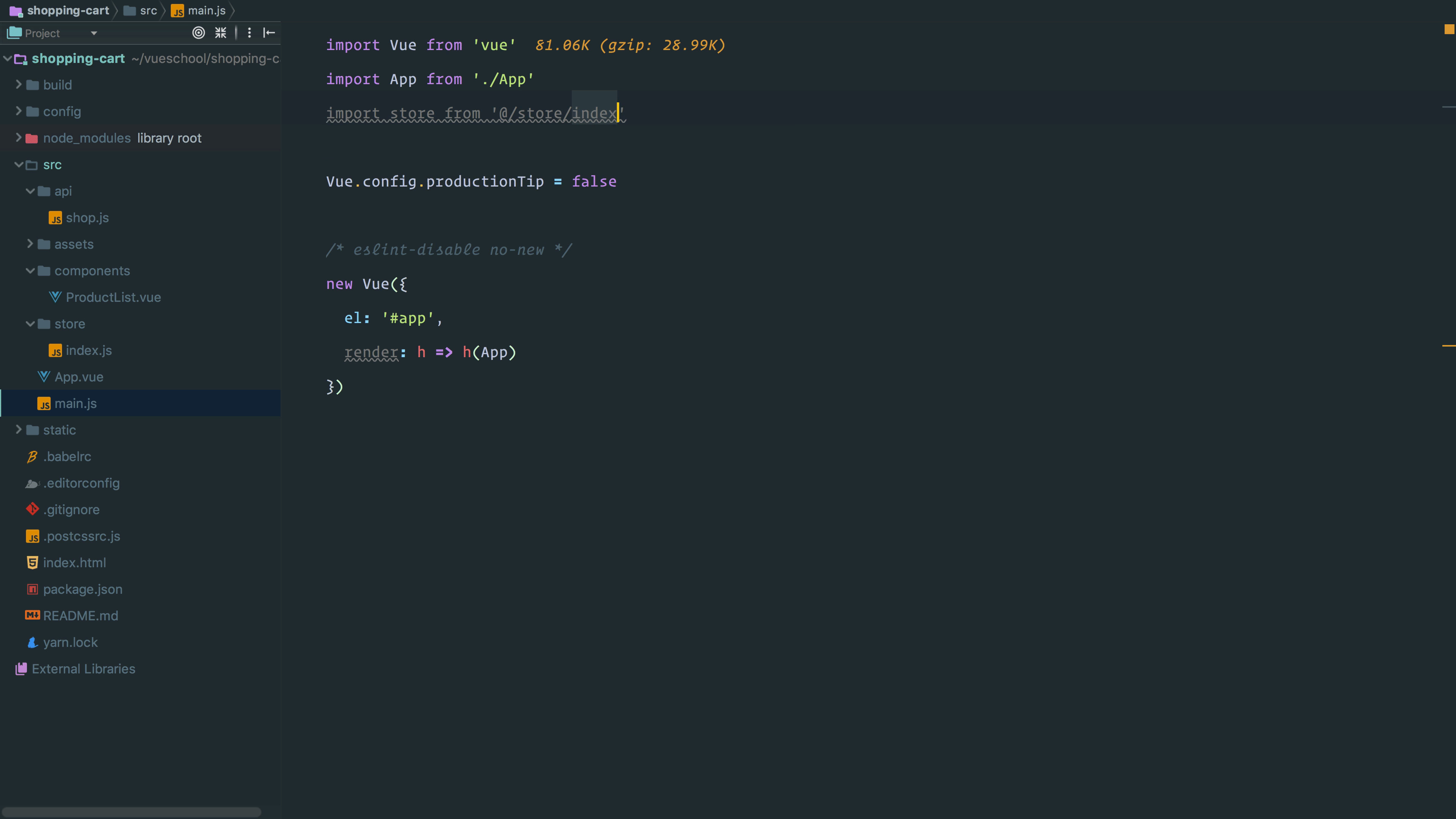Select the ProductList.vue filename

(x=113, y=297)
